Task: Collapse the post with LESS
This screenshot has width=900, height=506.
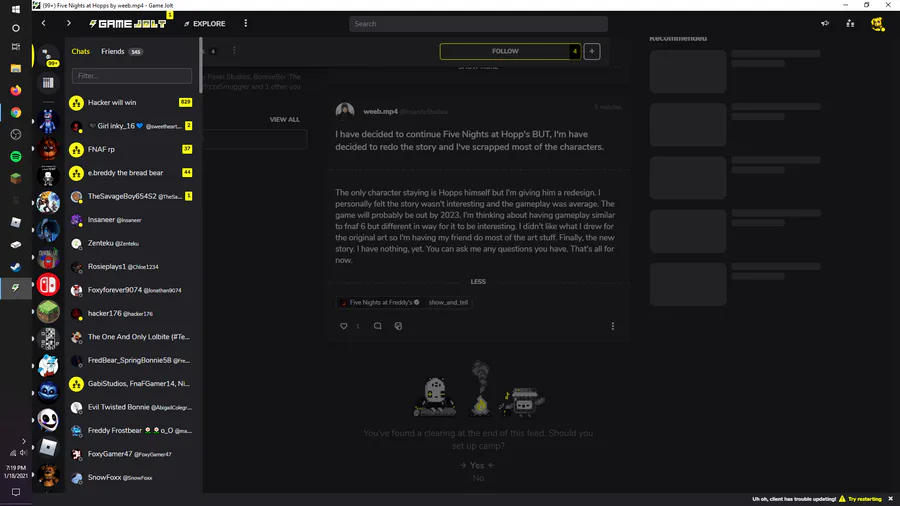Action: [478, 282]
